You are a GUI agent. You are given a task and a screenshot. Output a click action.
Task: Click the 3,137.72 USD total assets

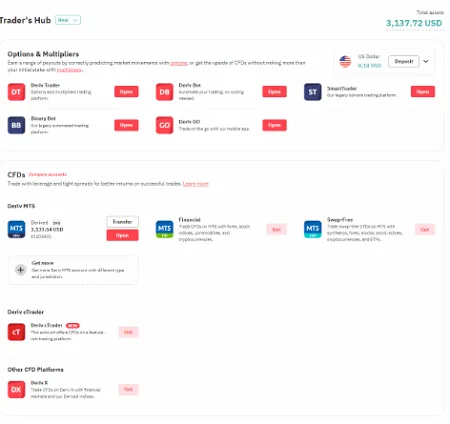pyautogui.click(x=414, y=23)
